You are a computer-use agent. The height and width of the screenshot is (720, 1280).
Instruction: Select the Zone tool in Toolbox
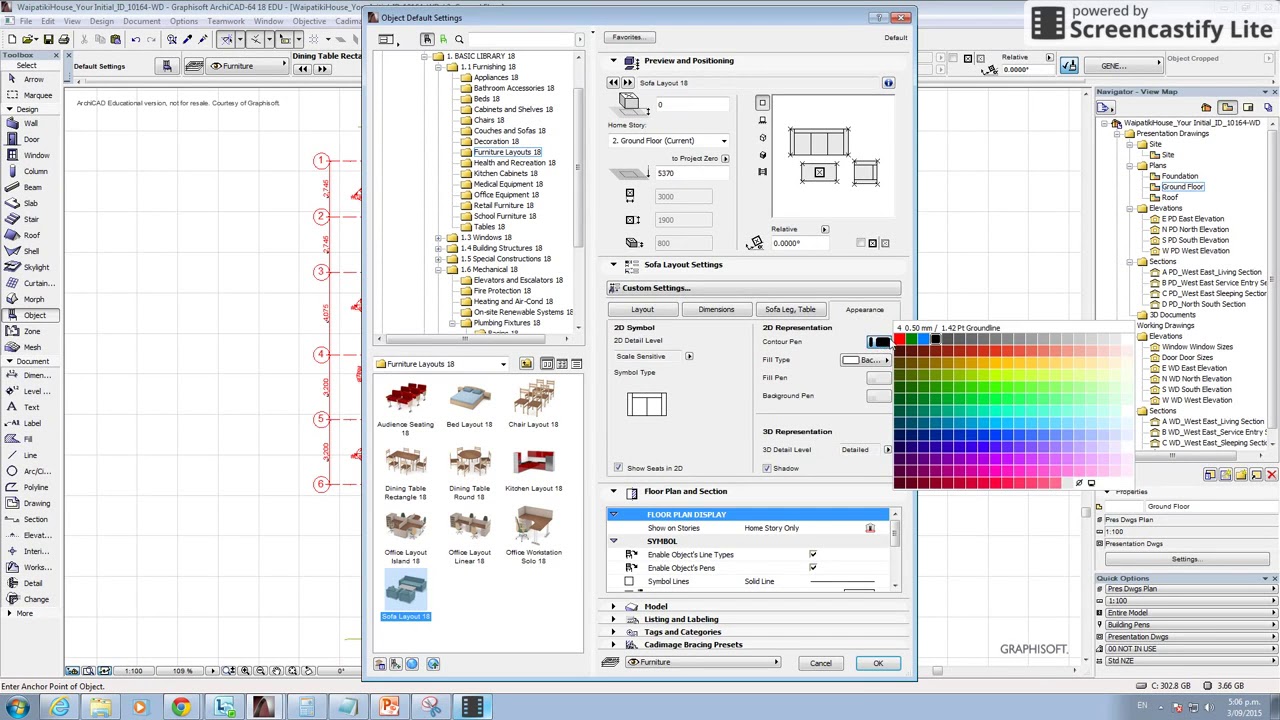[30, 331]
